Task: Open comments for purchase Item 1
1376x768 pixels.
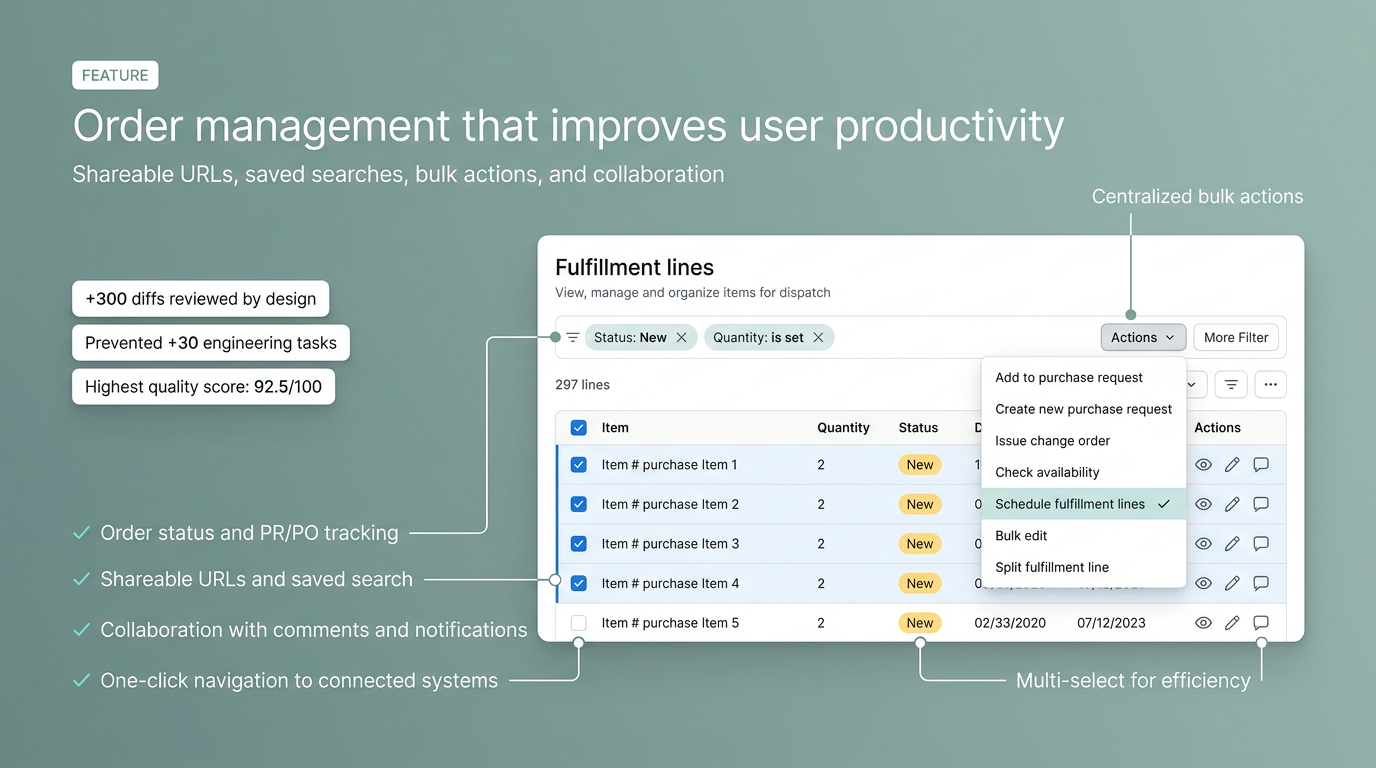Action: pyautogui.click(x=1261, y=465)
